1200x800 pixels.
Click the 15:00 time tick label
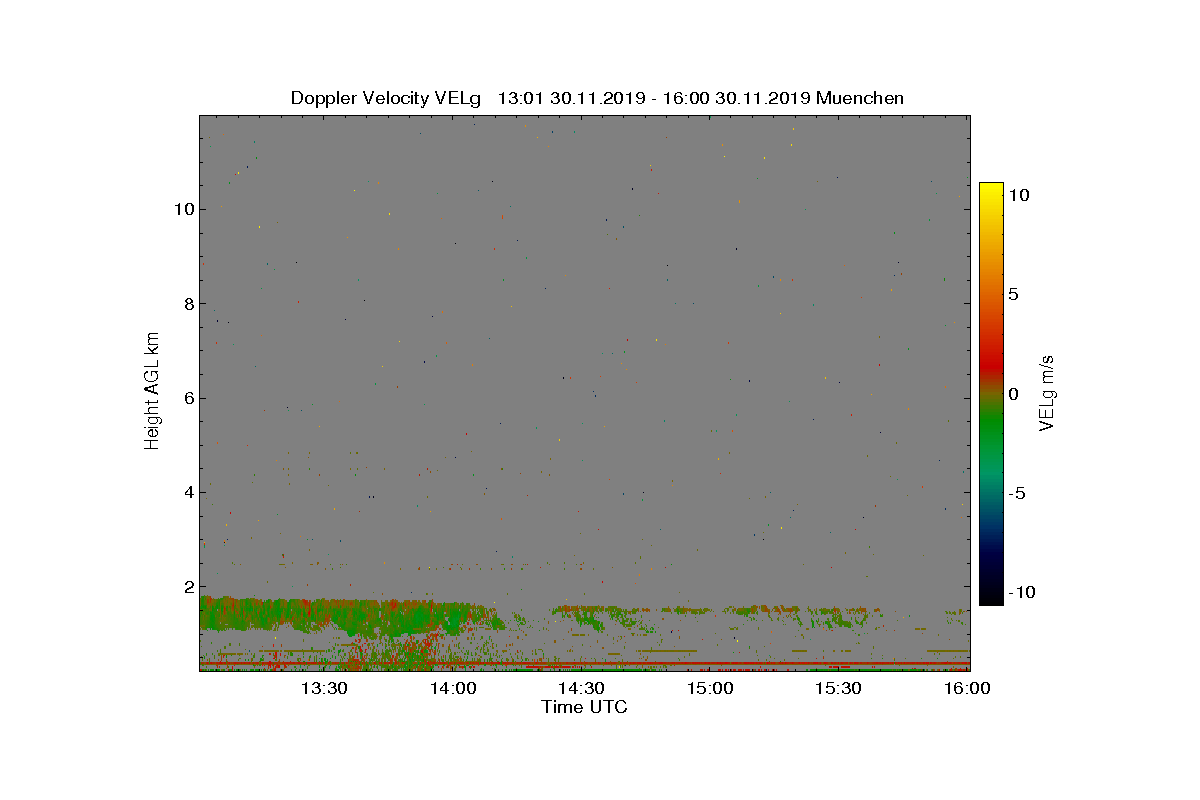point(710,688)
